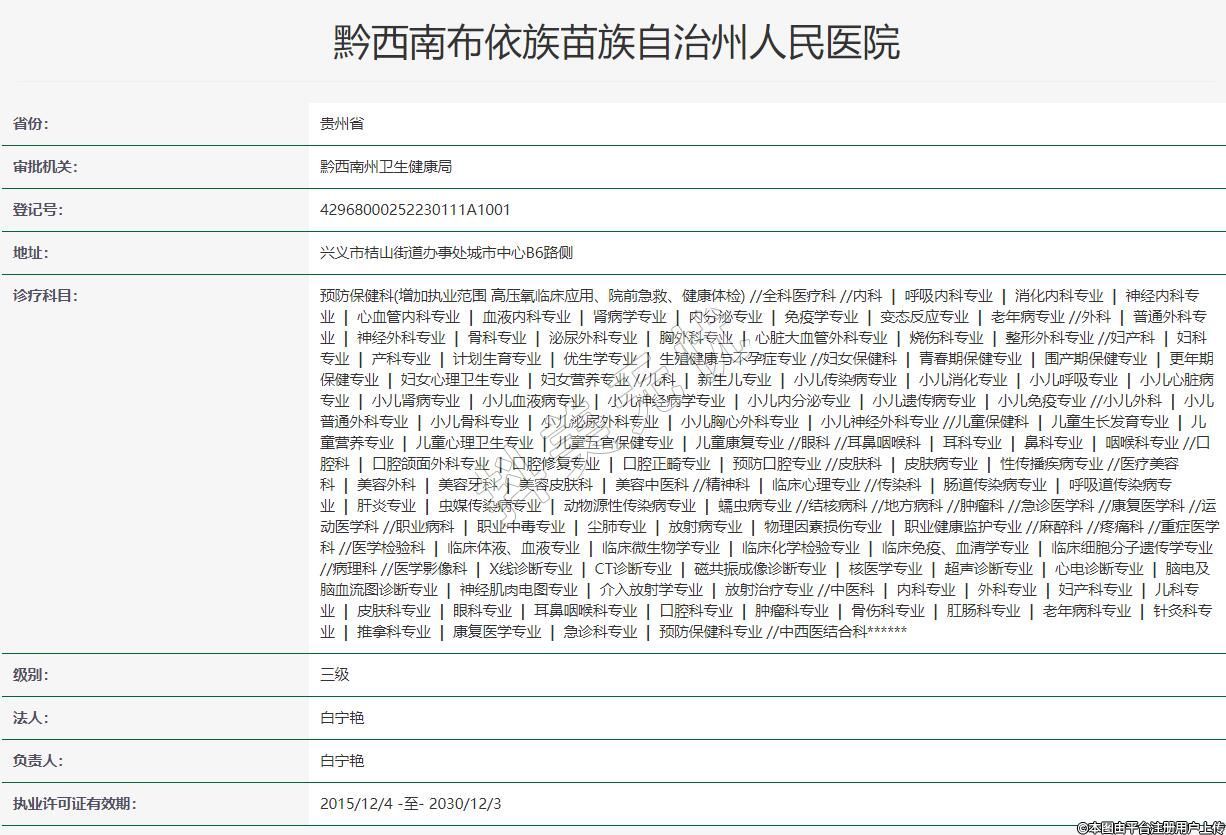Select the 三级 level value
The width and height of the screenshot is (1226, 835).
[x=335, y=675]
